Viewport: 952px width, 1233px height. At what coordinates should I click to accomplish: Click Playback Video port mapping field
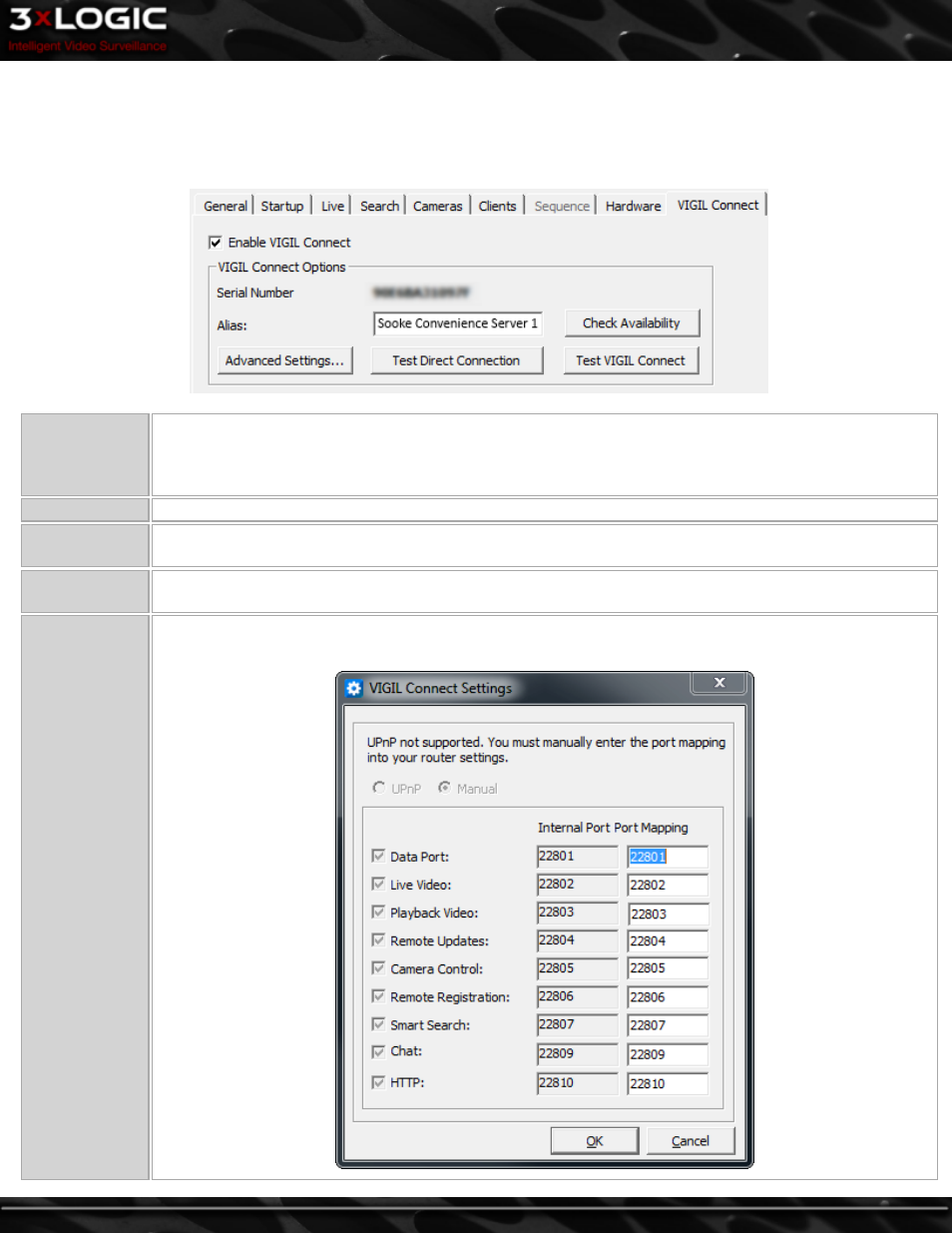(668, 914)
